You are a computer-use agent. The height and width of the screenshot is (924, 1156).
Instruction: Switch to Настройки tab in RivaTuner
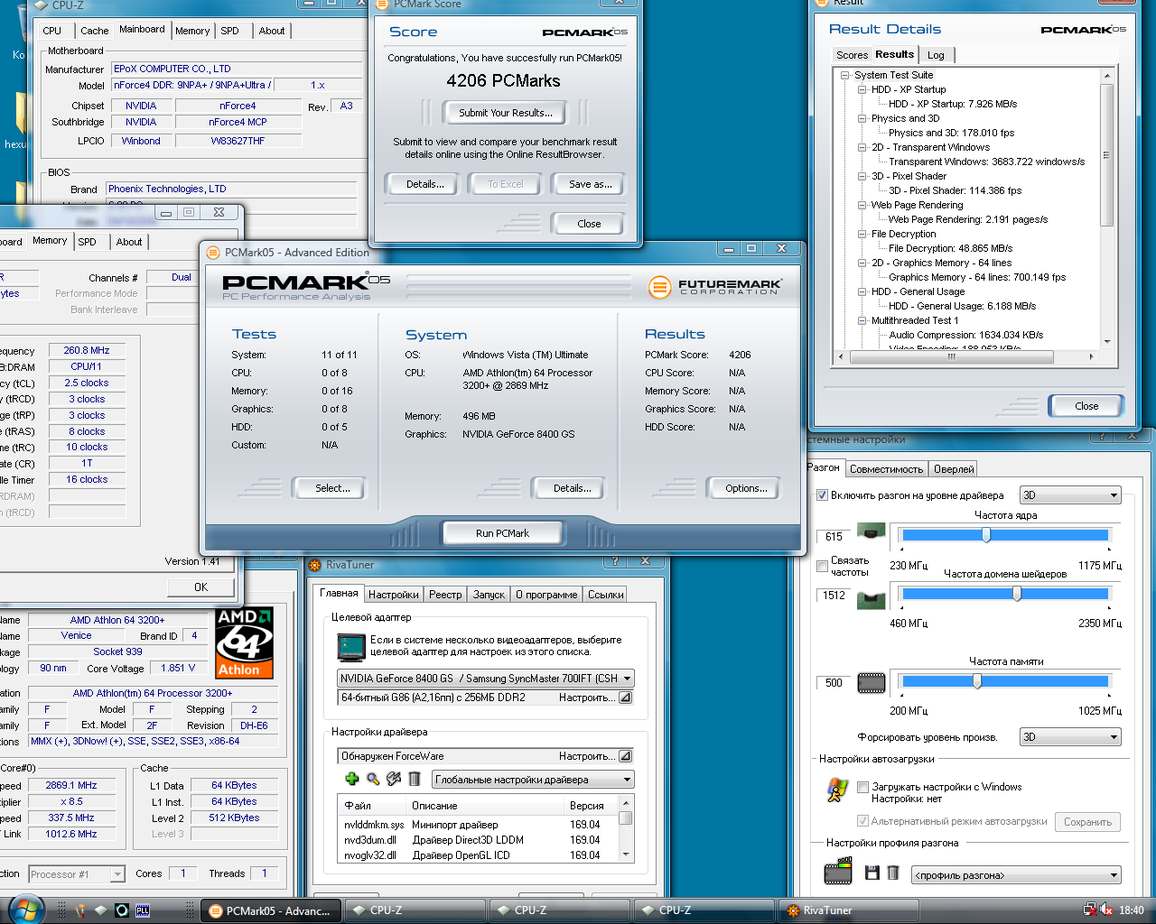[x=393, y=594]
